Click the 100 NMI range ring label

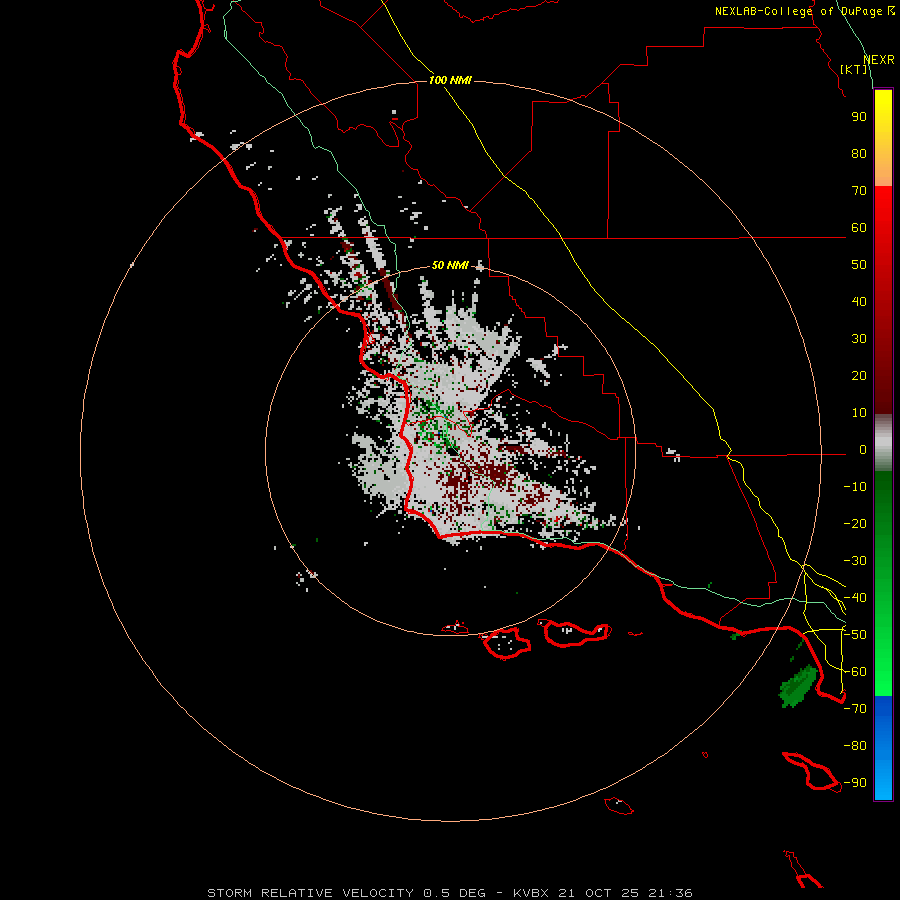pos(450,80)
